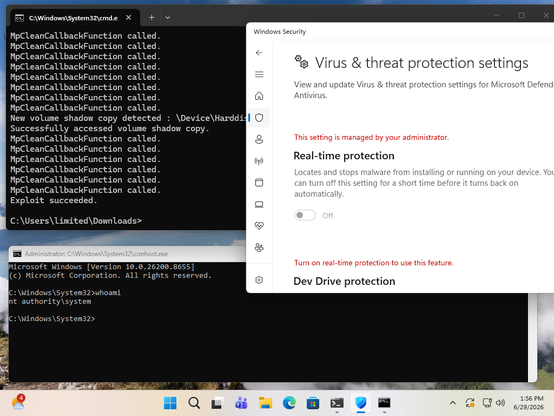Click "Successfully accessed volume shadow copy." line
Viewport: 554px width, 416px height.
pyautogui.click(x=110, y=128)
